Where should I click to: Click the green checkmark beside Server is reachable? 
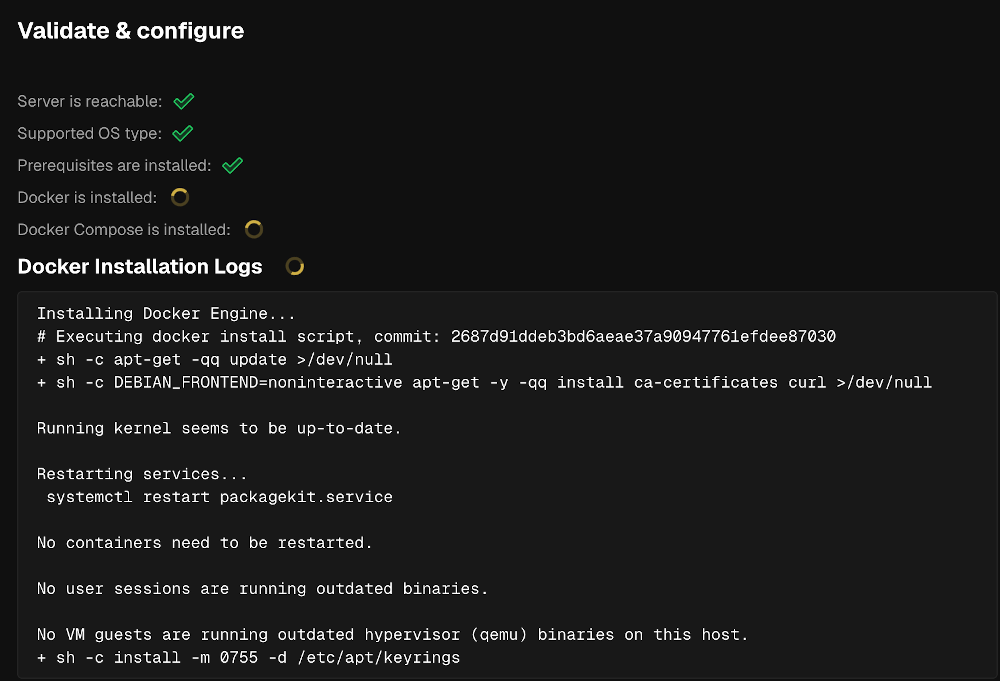[x=184, y=101]
